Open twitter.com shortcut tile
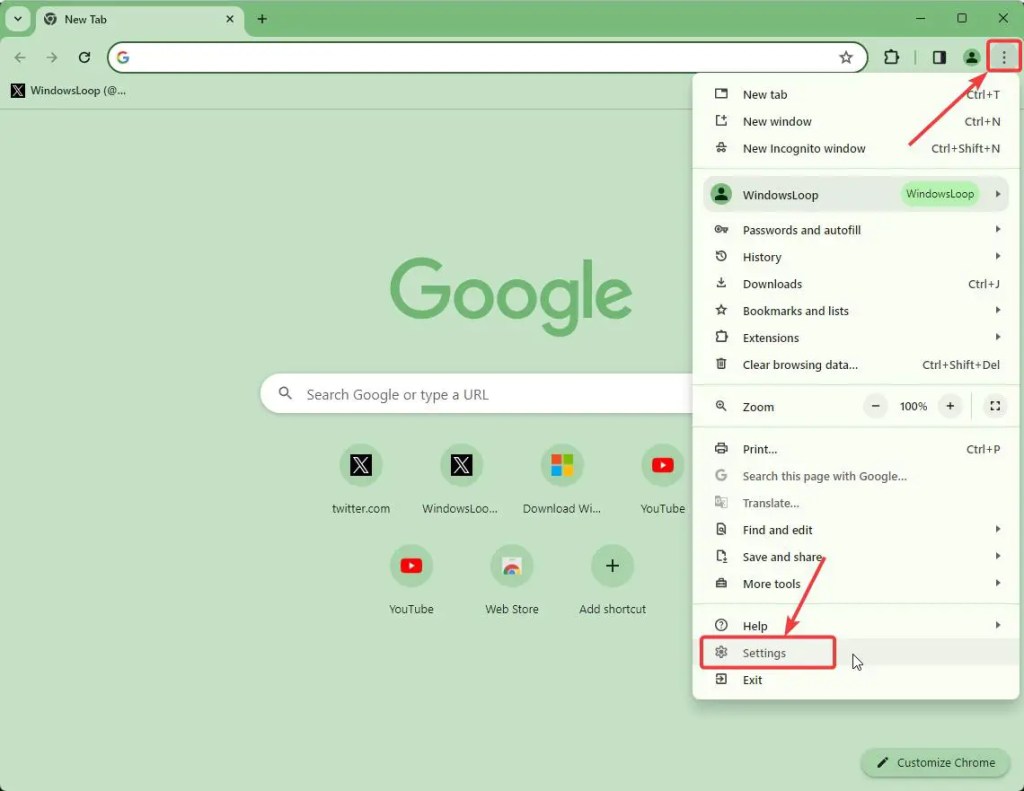Image resolution: width=1024 pixels, height=791 pixels. click(x=360, y=480)
